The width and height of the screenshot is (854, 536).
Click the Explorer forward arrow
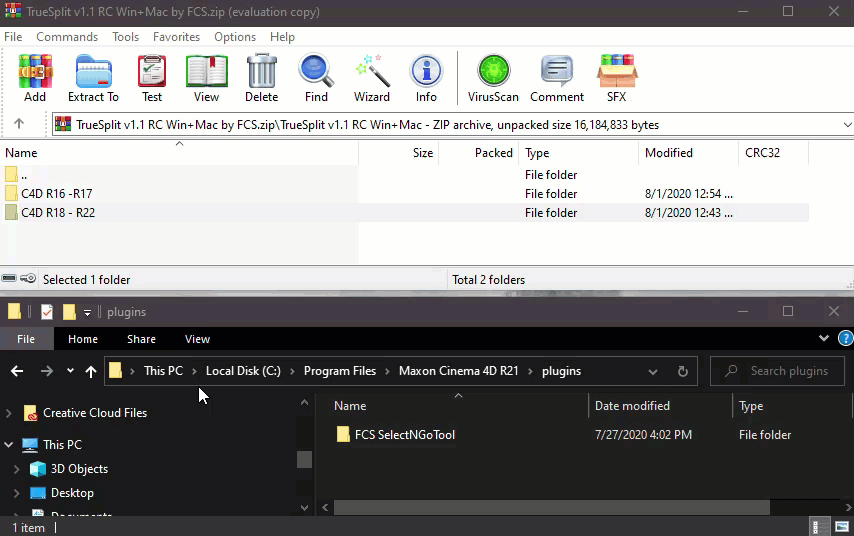point(47,371)
